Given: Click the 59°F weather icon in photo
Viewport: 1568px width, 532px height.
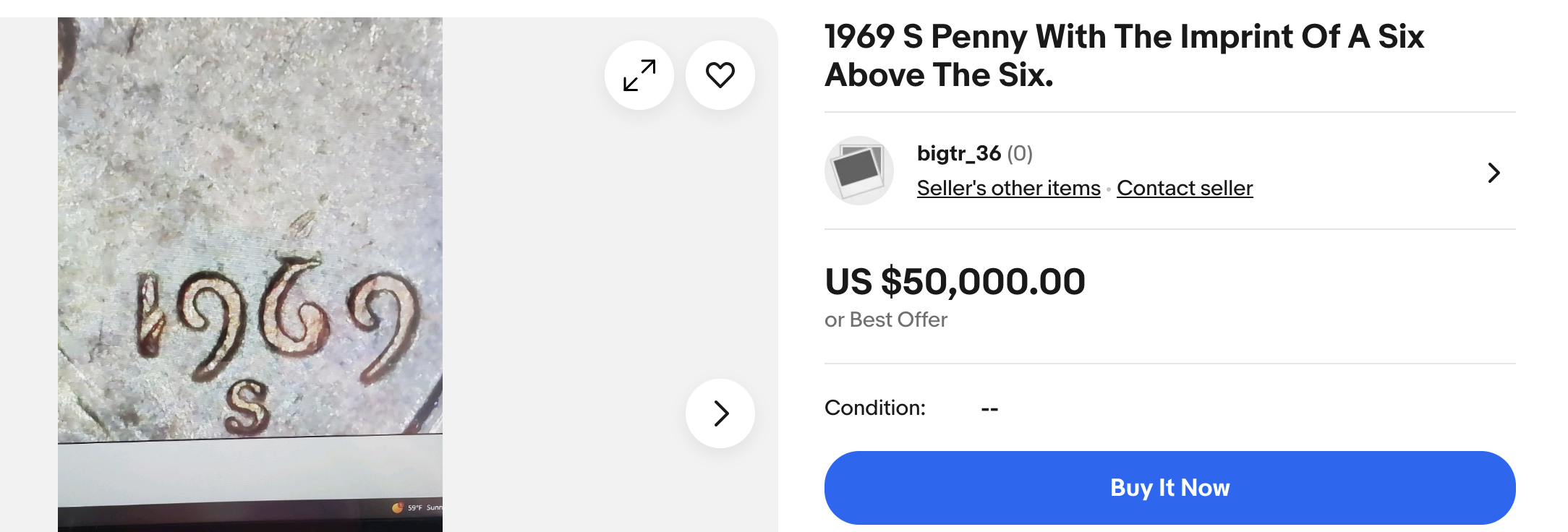Looking at the screenshot, I should click(397, 507).
